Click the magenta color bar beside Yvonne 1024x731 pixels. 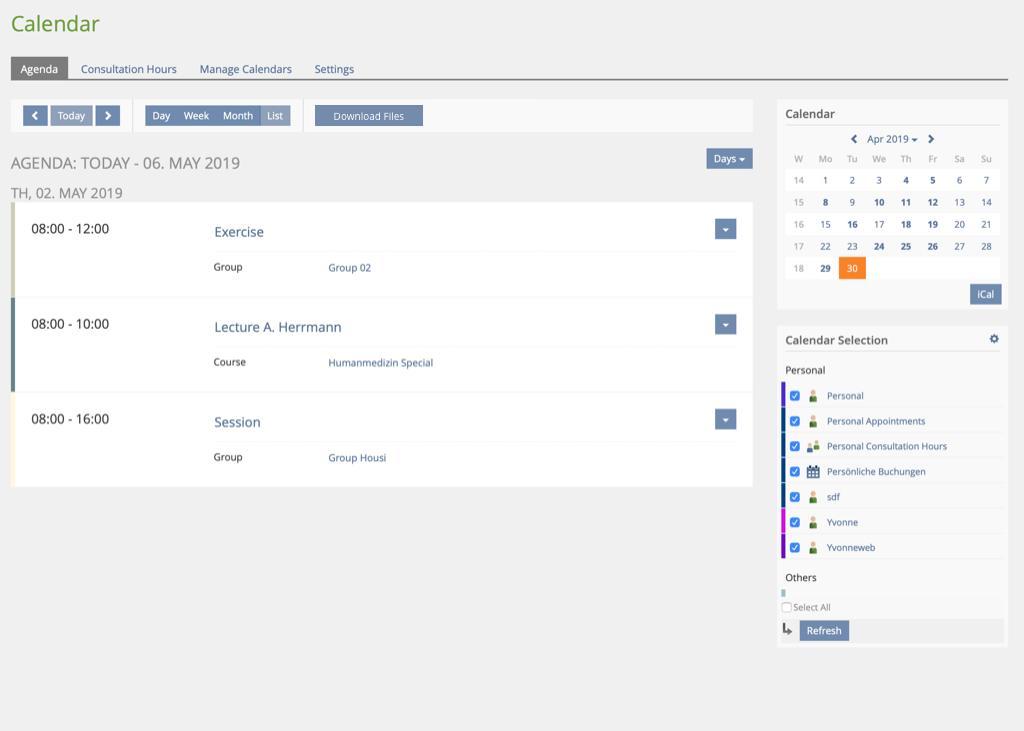[783, 522]
